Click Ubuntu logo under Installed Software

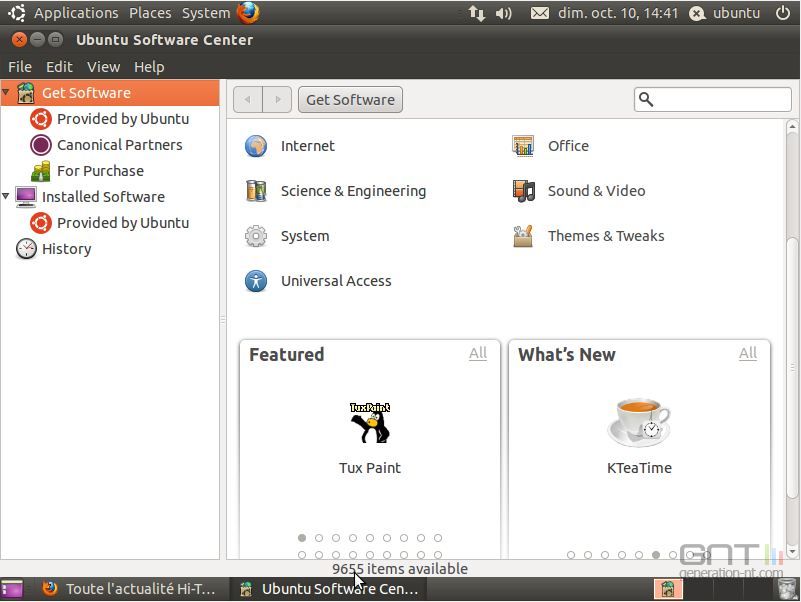40,223
